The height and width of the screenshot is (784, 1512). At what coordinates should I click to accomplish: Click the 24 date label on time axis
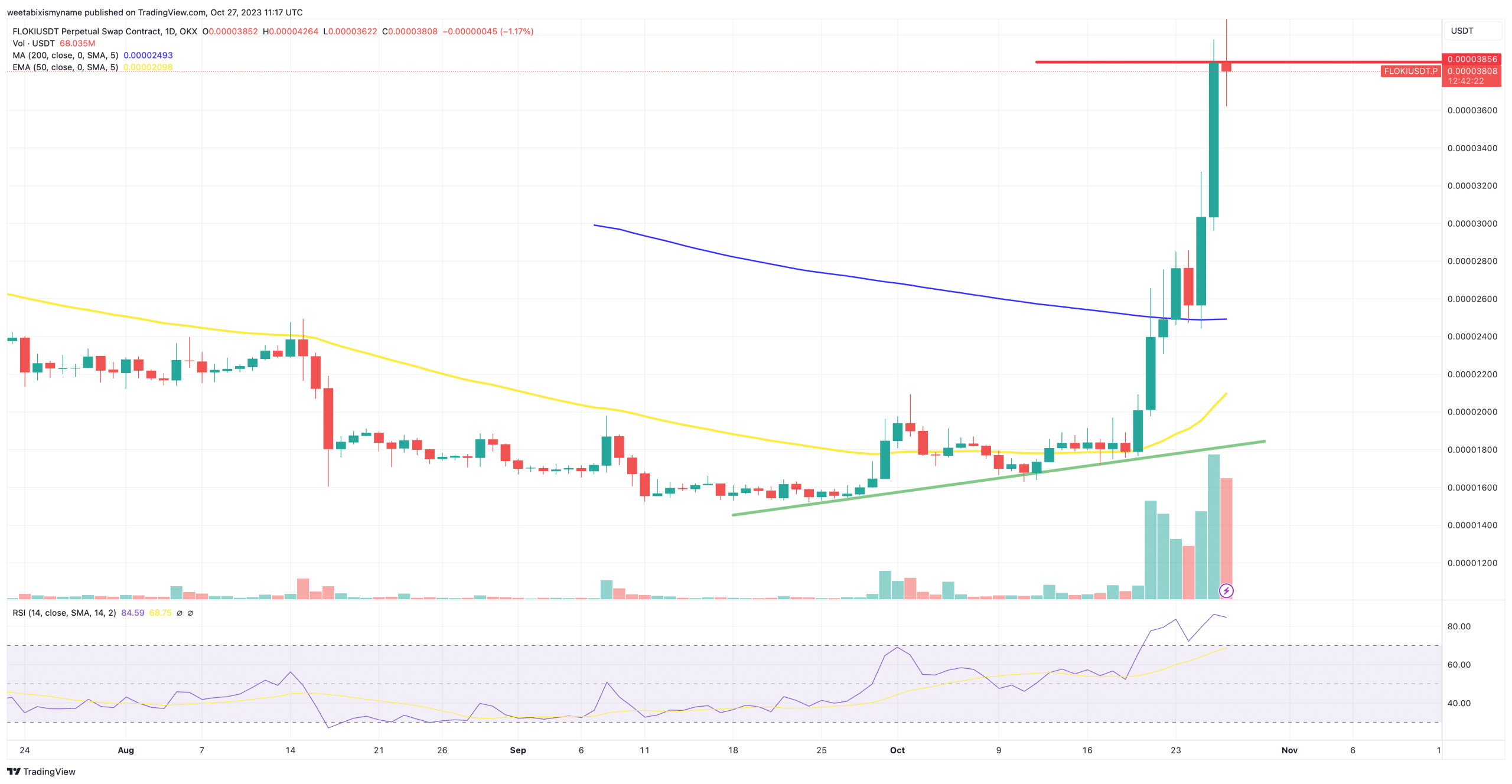pyautogui.click(x=25, y=750)
